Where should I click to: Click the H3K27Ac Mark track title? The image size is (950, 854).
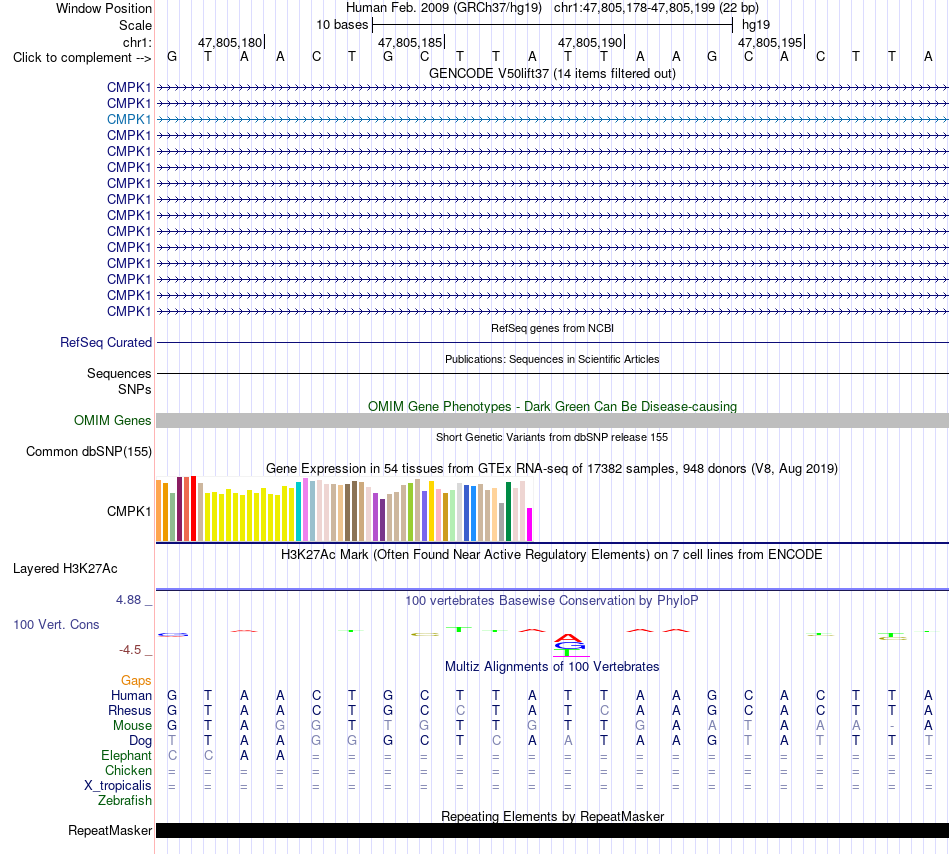(553, 554)
